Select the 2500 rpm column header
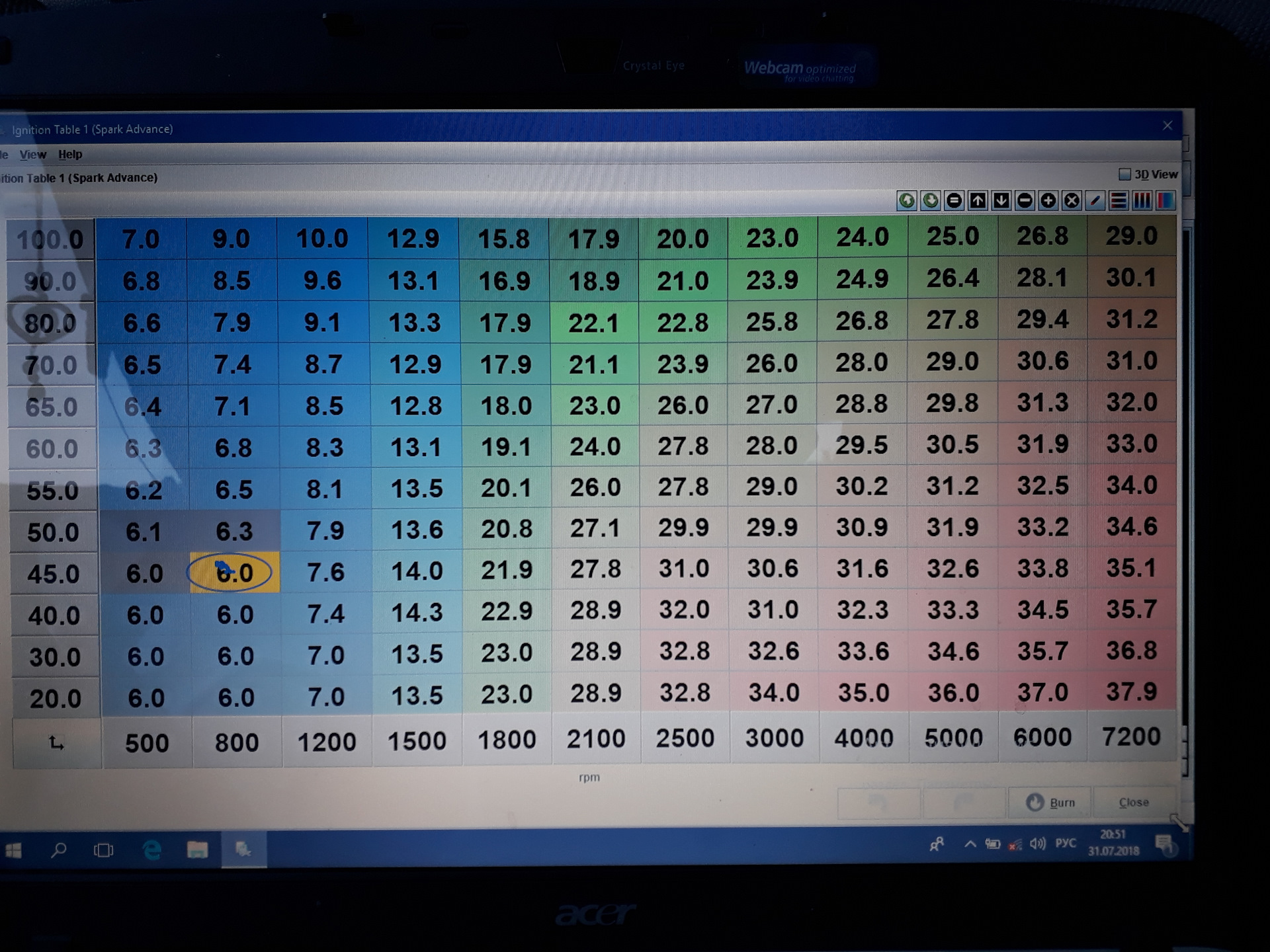The width and height of the screenshot is (1270, 952). tap(685, 738)
